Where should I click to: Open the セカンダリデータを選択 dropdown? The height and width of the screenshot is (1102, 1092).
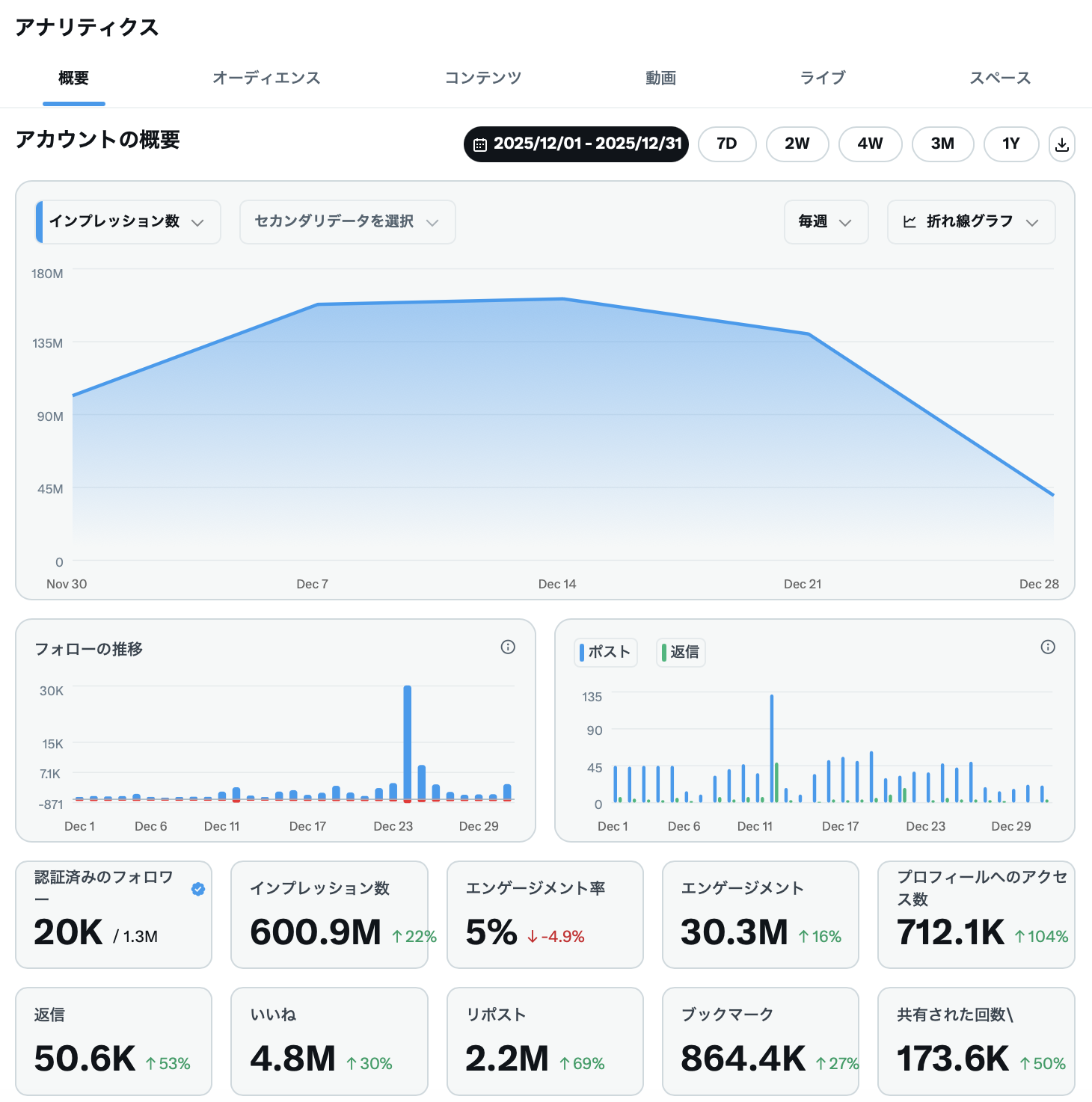click(x=346, y=222)
